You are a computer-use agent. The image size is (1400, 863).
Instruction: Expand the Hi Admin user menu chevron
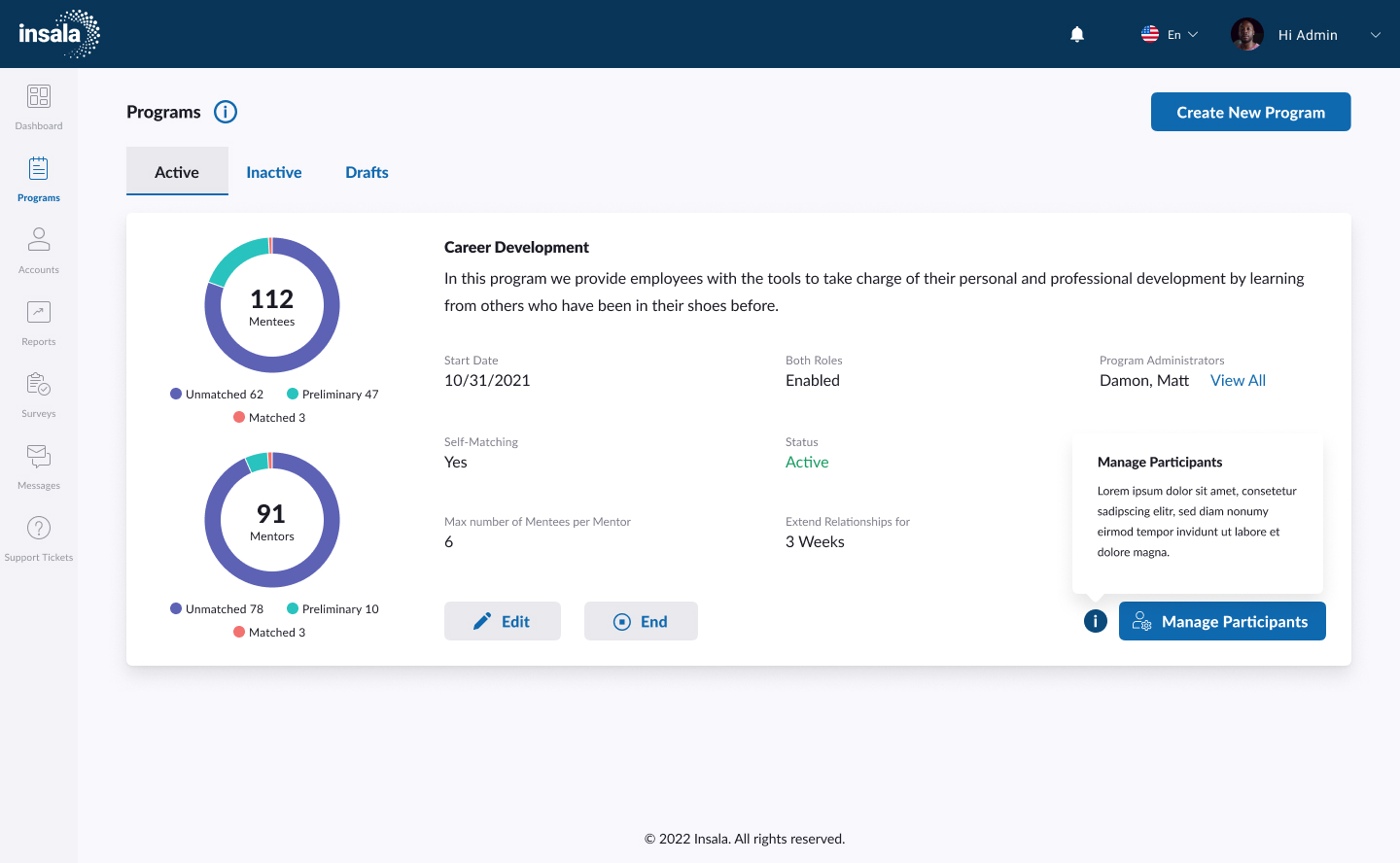pyautogui.click(x=1375, y=35)
